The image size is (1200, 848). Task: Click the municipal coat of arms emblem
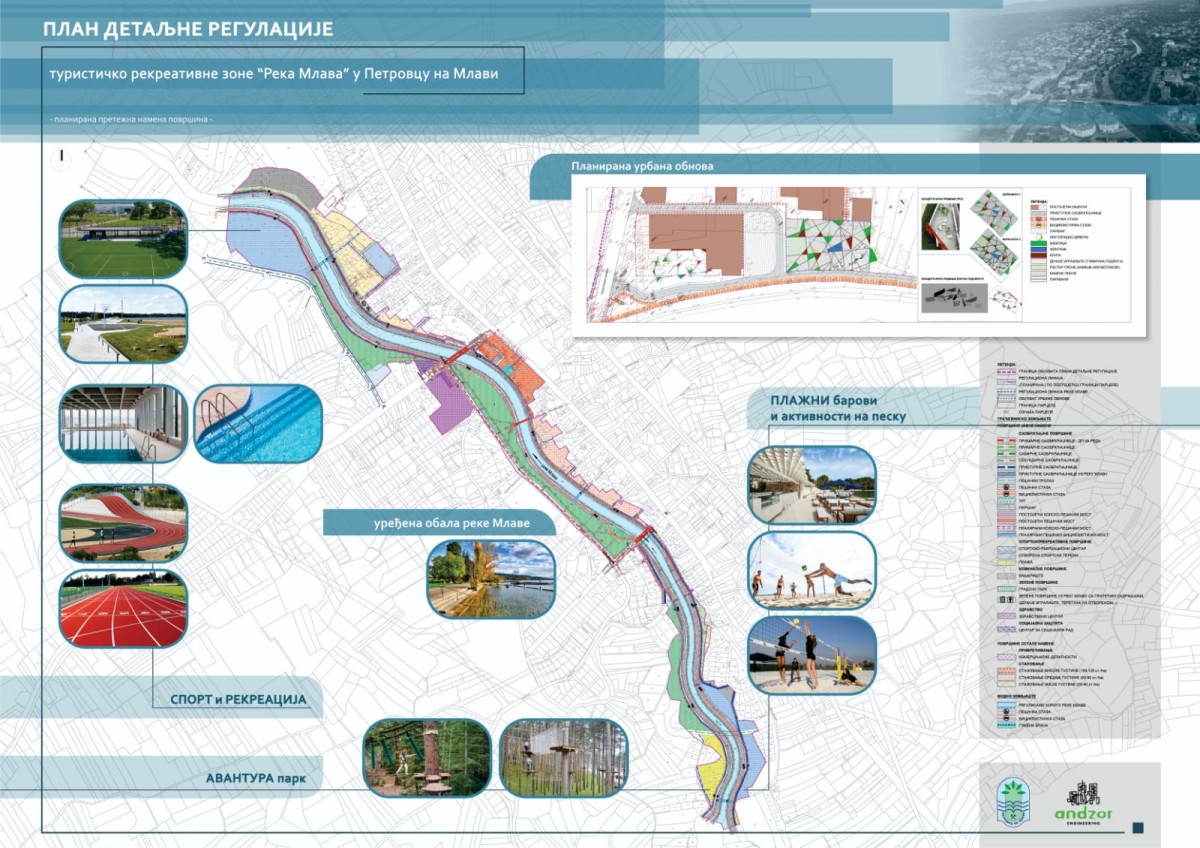pyautogui.click(x=1015, y=802)
